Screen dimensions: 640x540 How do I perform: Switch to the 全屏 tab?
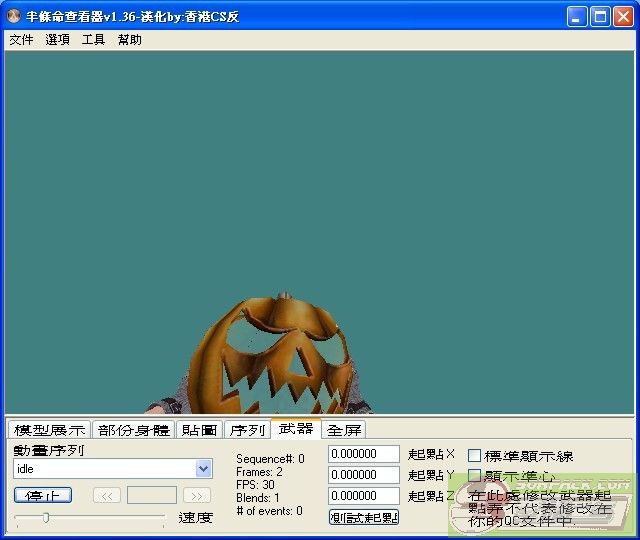[x=343, y=430]
